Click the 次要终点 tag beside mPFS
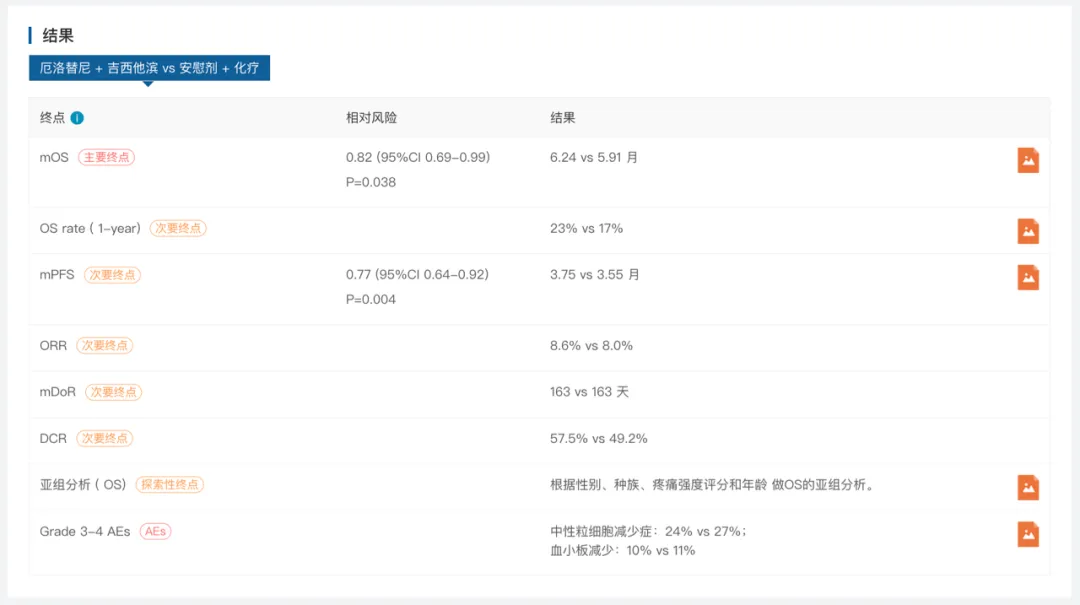 [x=112, y=275]
